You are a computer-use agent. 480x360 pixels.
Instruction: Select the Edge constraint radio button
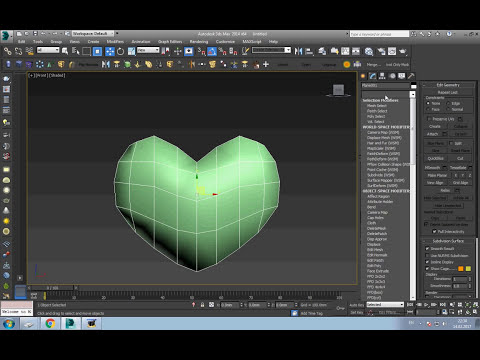(448, 103)
